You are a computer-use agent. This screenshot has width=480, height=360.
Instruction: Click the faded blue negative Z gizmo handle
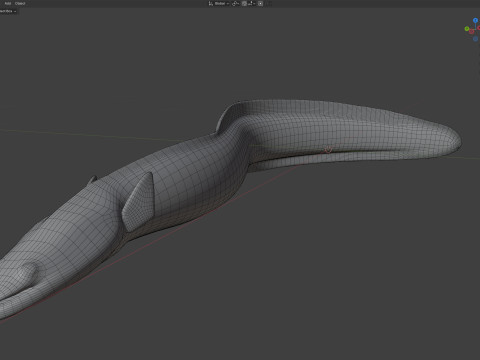pos(475,39)
